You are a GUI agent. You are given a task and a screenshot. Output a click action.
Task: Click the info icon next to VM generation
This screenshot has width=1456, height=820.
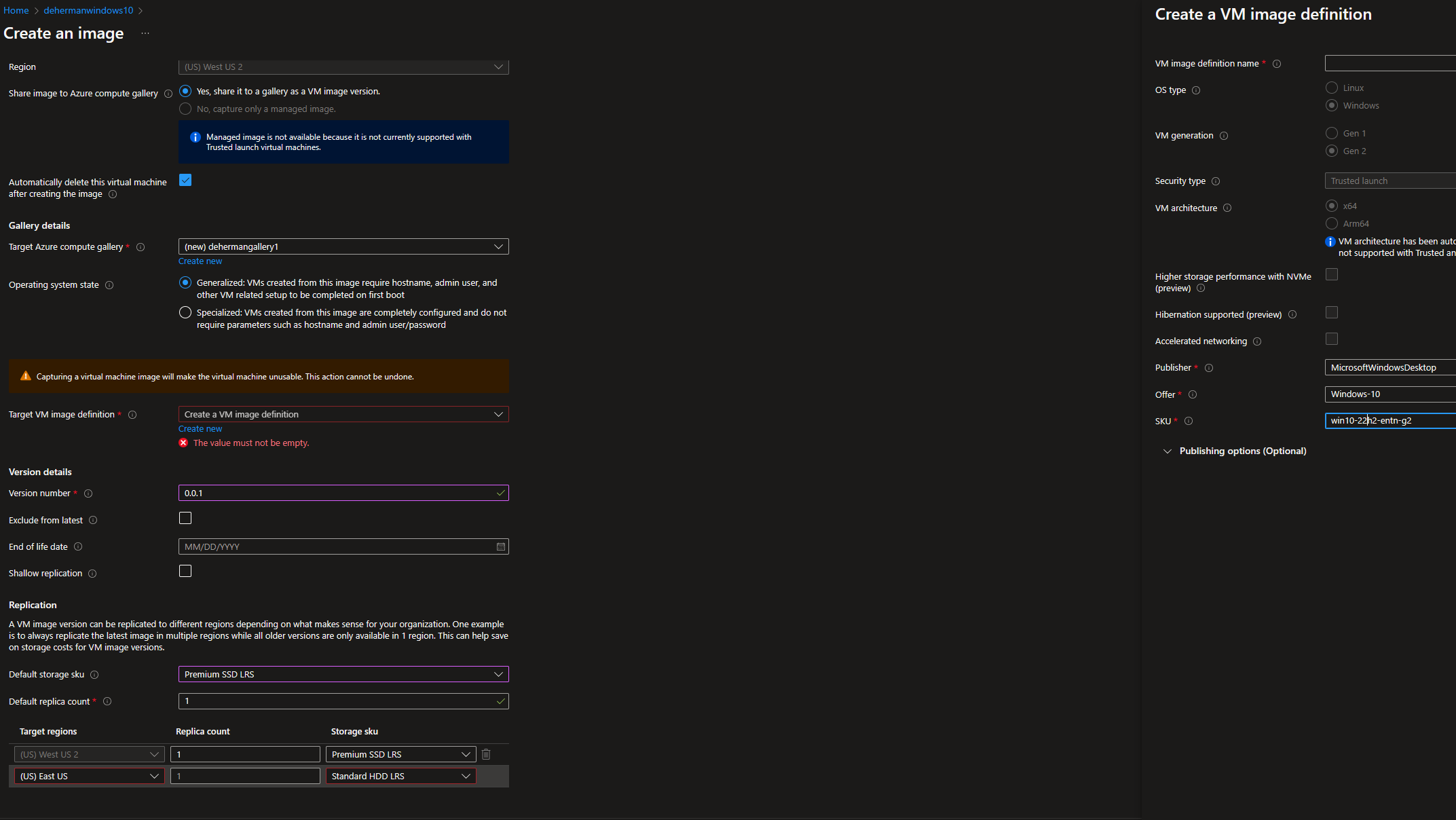point(1224,136)
